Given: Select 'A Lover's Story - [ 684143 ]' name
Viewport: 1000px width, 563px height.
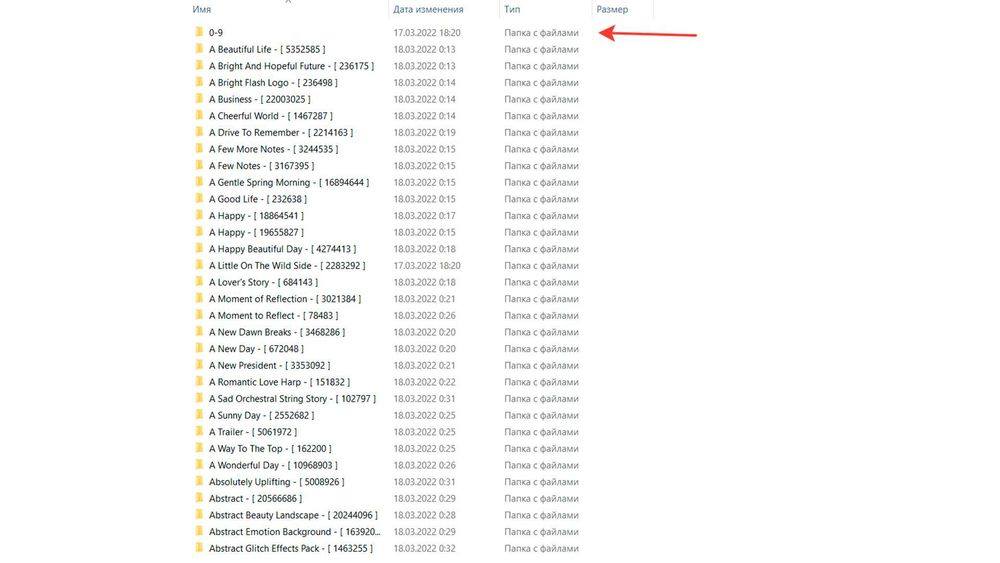Looking at the screenshot, I should point(263,282).
